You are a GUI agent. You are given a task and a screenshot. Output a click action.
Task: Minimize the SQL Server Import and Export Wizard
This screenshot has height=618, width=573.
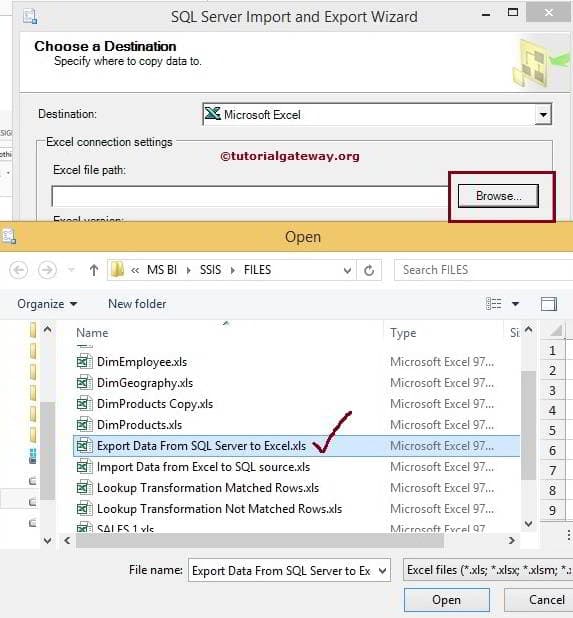(486, 14)
